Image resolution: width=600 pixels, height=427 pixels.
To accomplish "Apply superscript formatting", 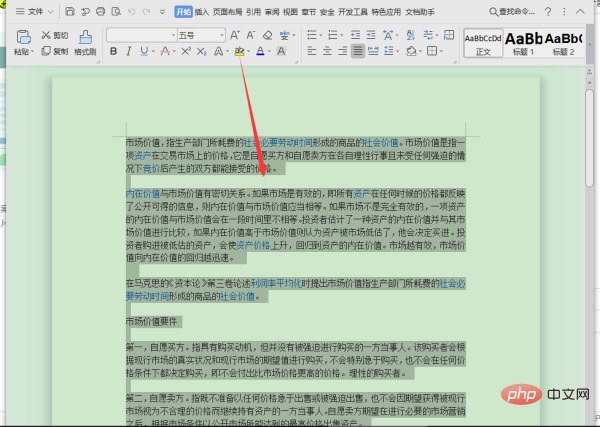I will [188, 51].
